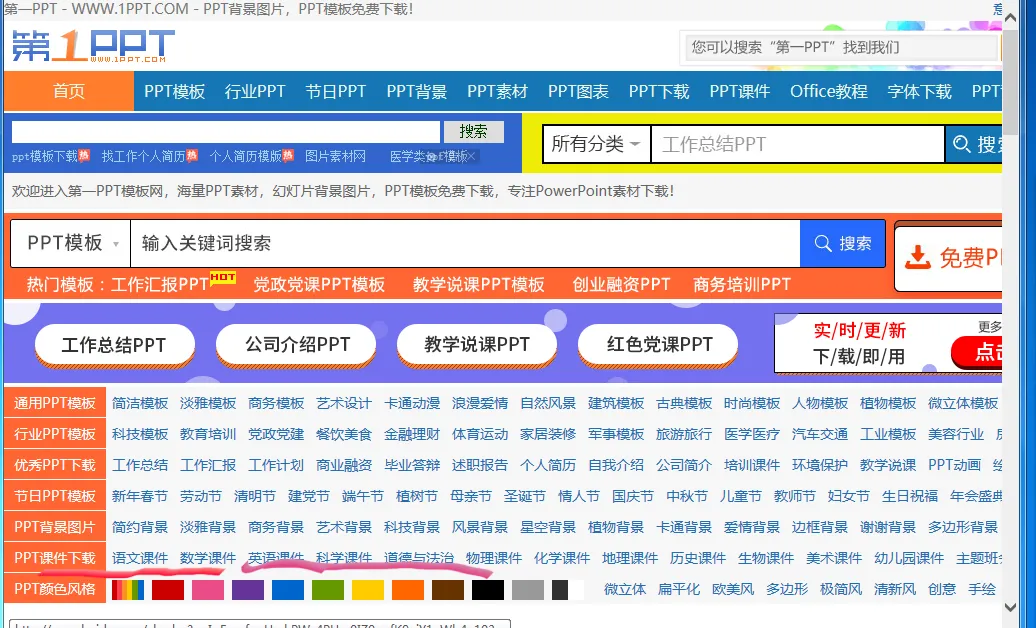Open the 找工作个人简历 link

[143, 156]
